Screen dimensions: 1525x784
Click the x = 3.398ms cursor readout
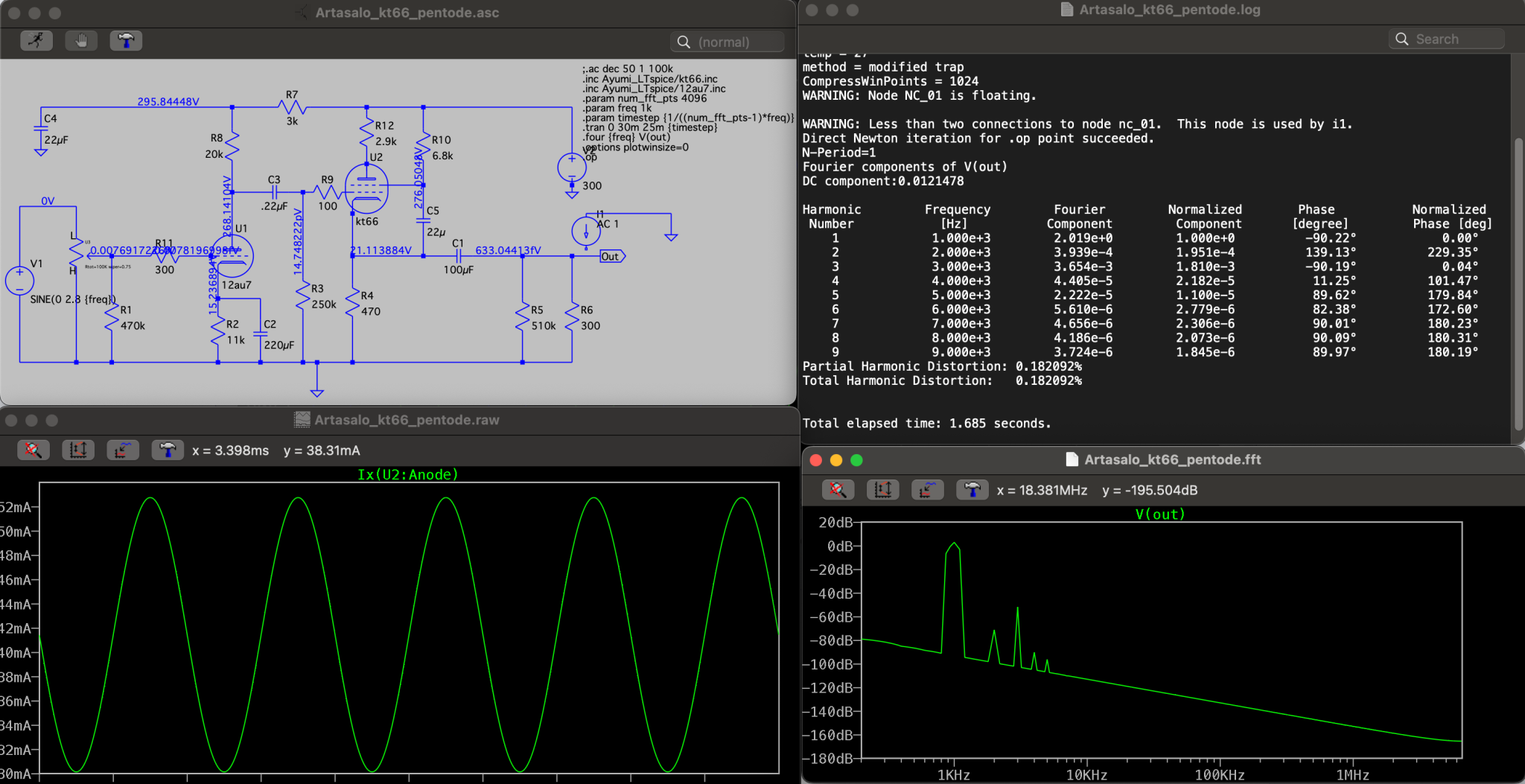[230, 450]
